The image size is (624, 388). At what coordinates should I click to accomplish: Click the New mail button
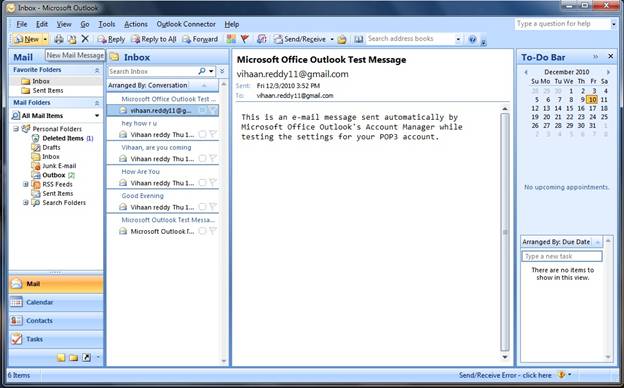point(27,39)
